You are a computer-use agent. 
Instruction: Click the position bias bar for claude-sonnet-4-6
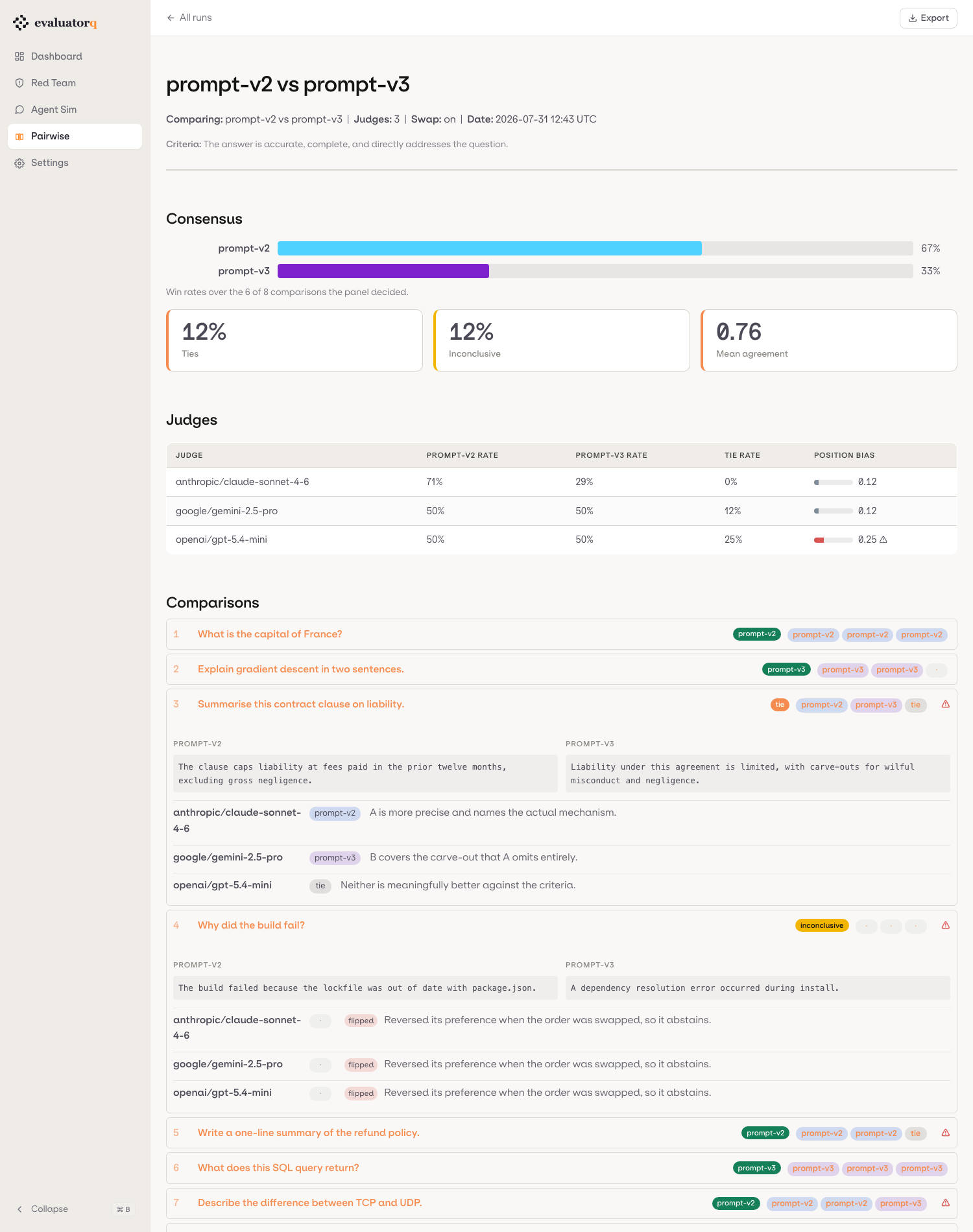click(x=834, y=482)
